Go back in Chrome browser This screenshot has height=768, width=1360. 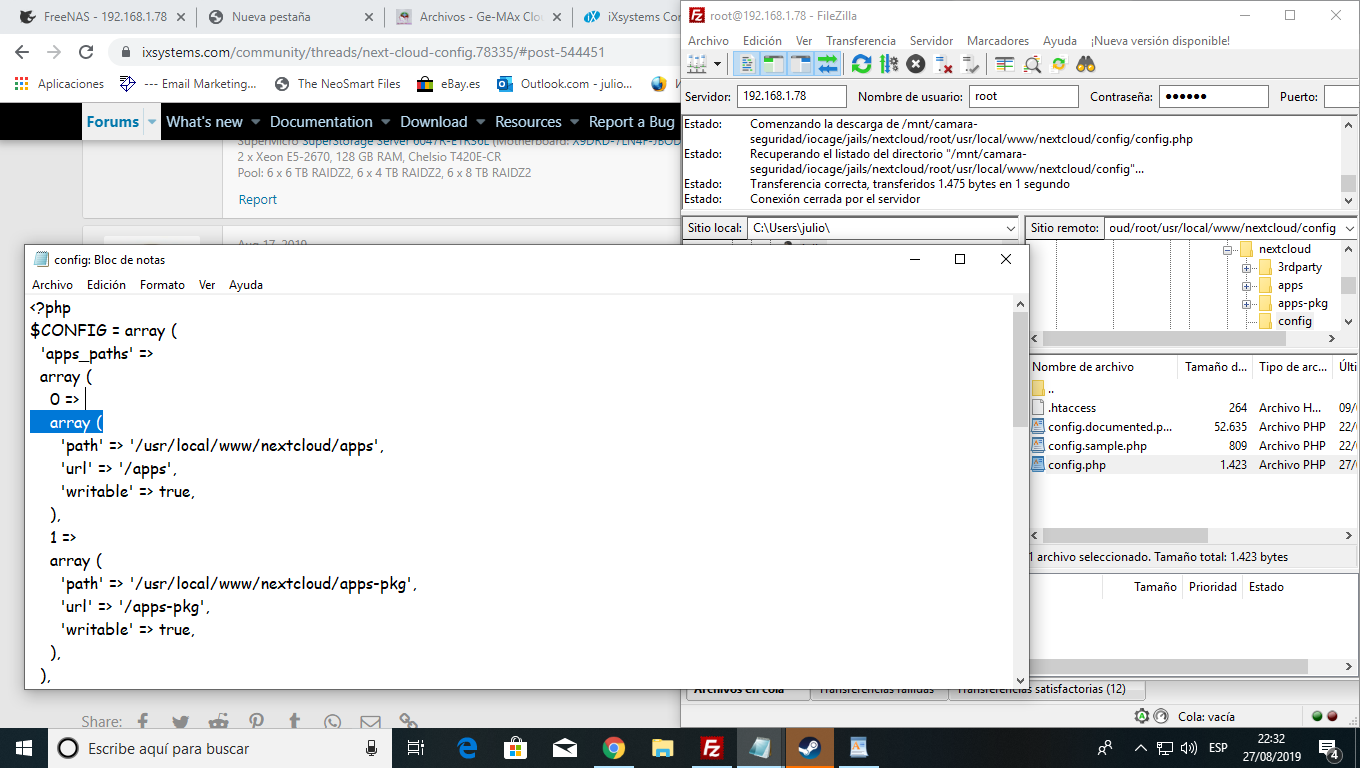(23, 52)
